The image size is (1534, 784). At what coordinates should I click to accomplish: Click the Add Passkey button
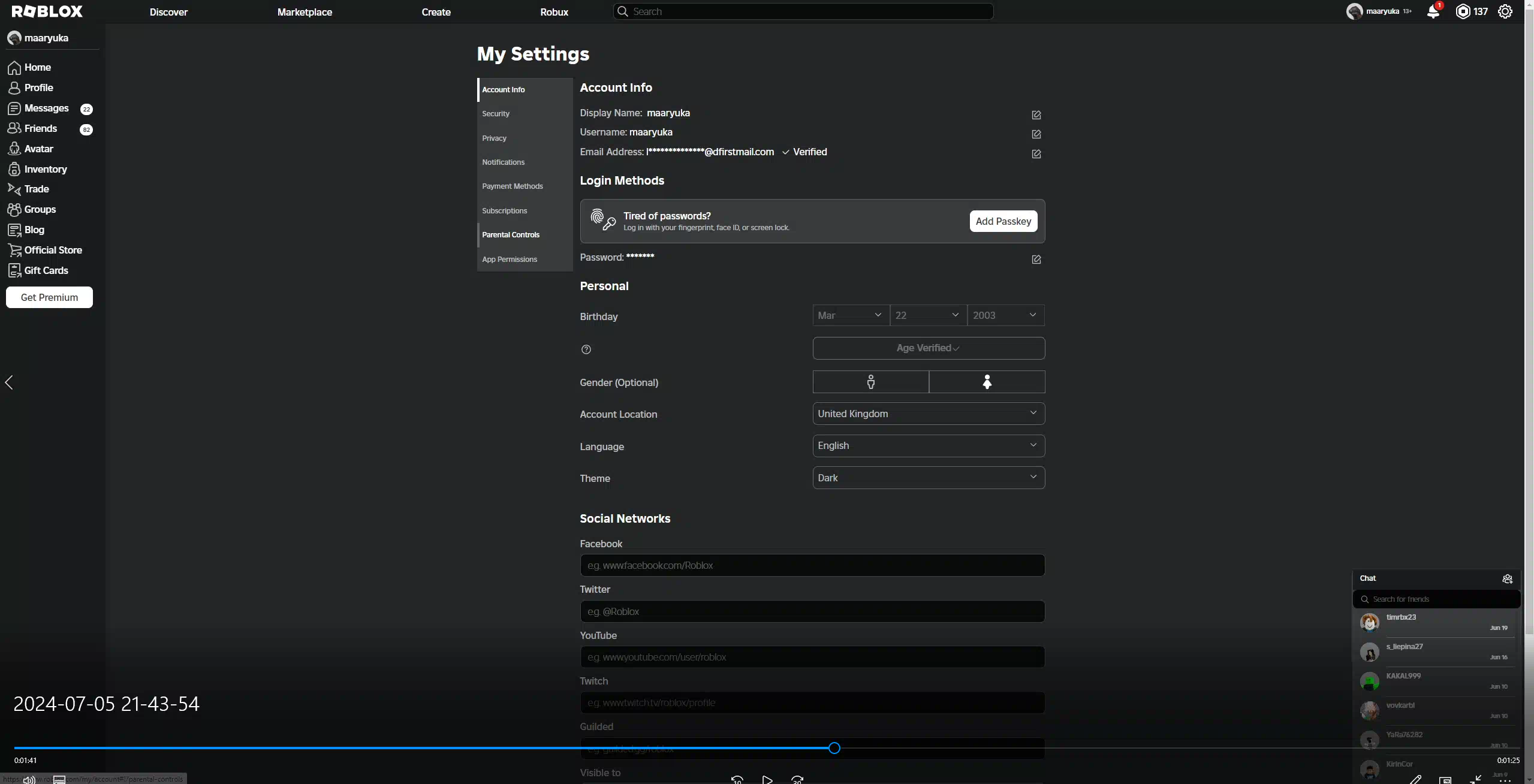tap(1003, 221)
